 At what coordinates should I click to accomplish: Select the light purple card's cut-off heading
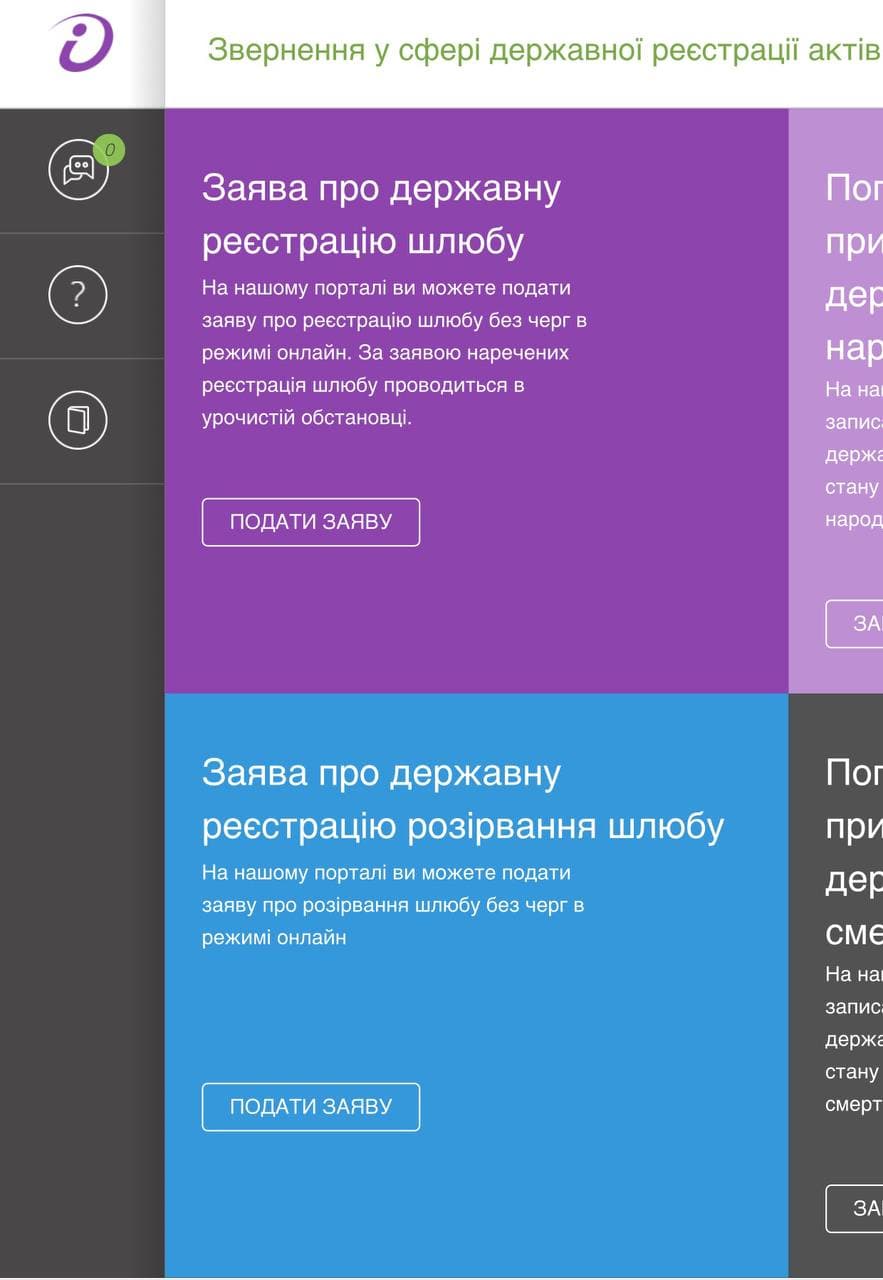point(854,268)
